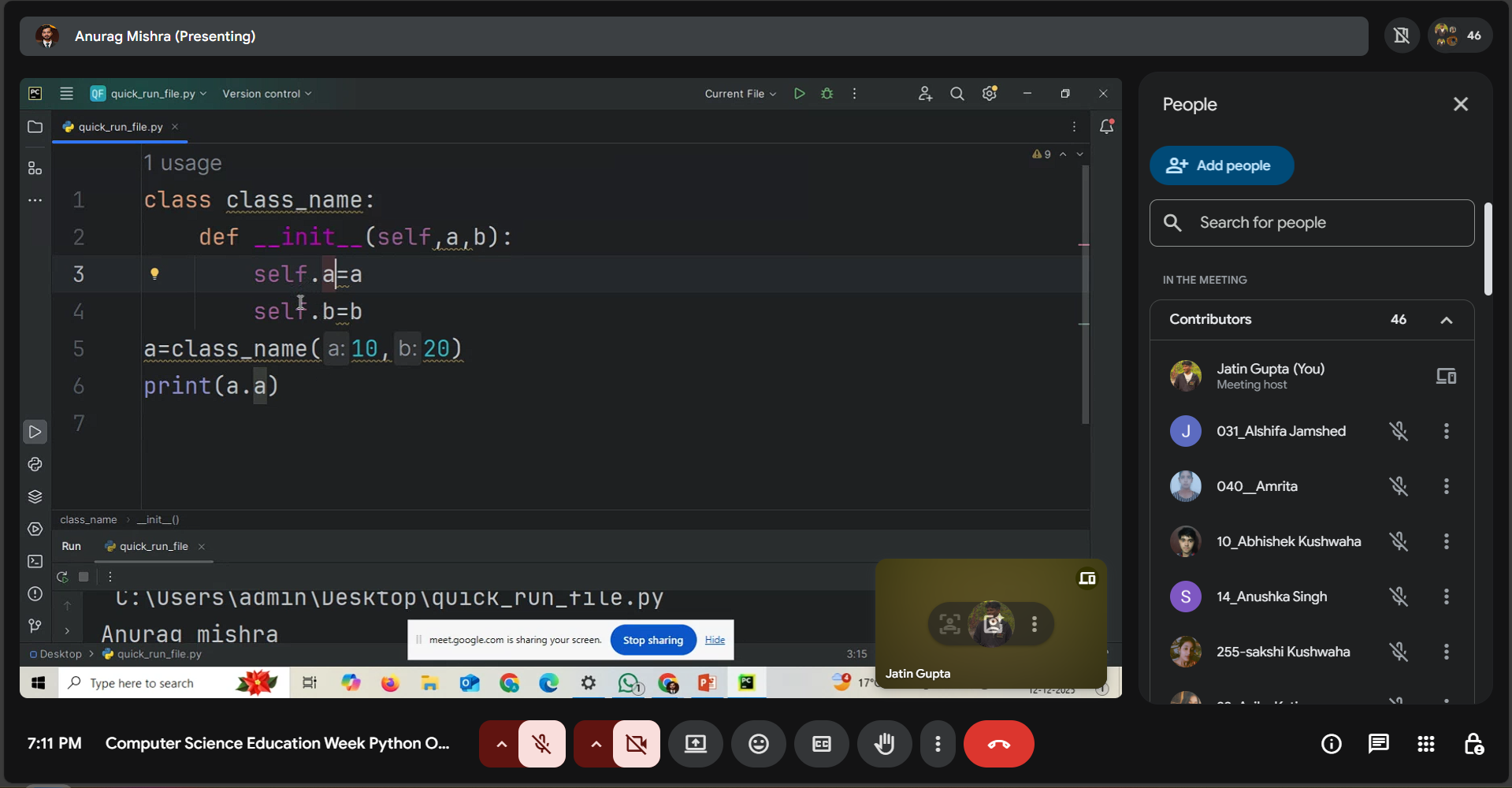Open meeting details info icon
Viewport: 1512px width, 788px height.
tap(1331, 744)
